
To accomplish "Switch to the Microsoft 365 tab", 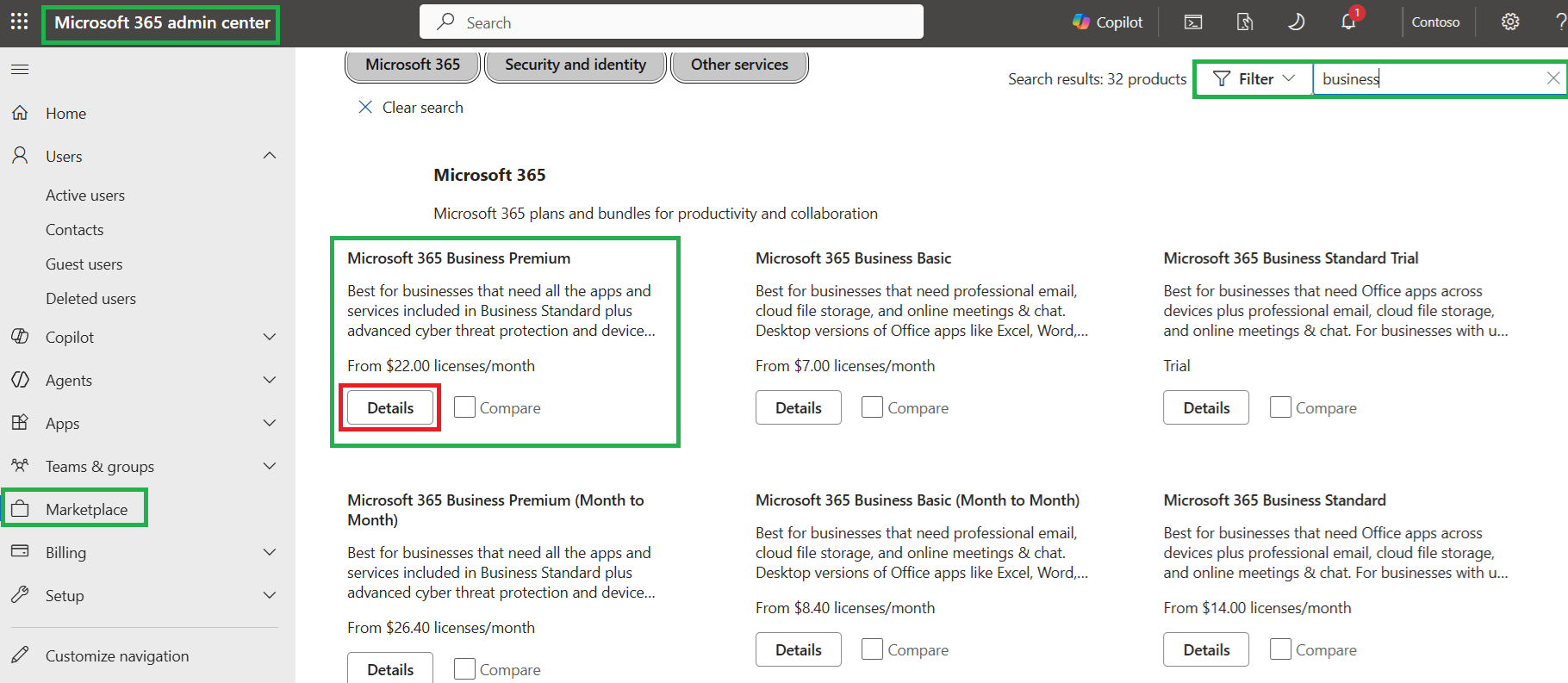I will (413, 65).
